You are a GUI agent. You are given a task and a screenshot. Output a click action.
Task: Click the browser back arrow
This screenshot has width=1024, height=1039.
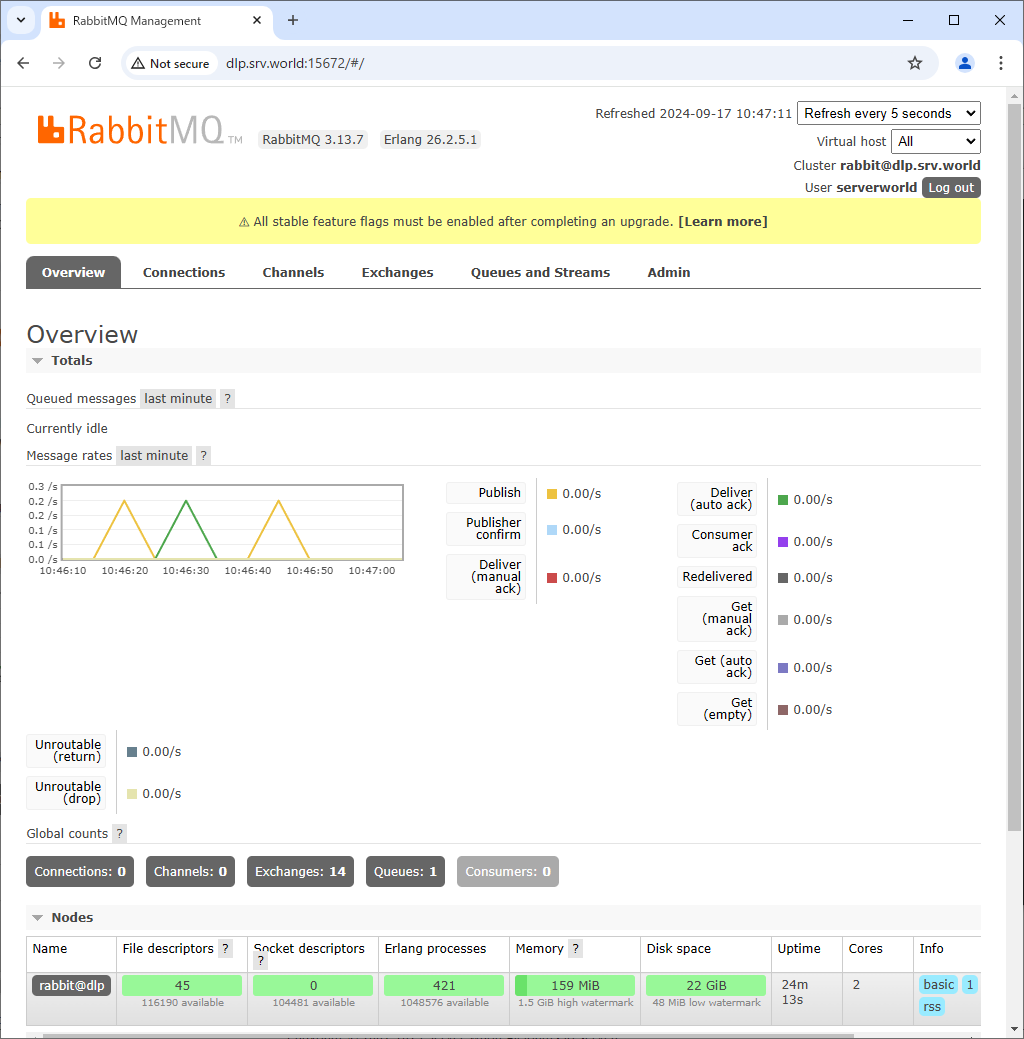(x=23, y=63)
